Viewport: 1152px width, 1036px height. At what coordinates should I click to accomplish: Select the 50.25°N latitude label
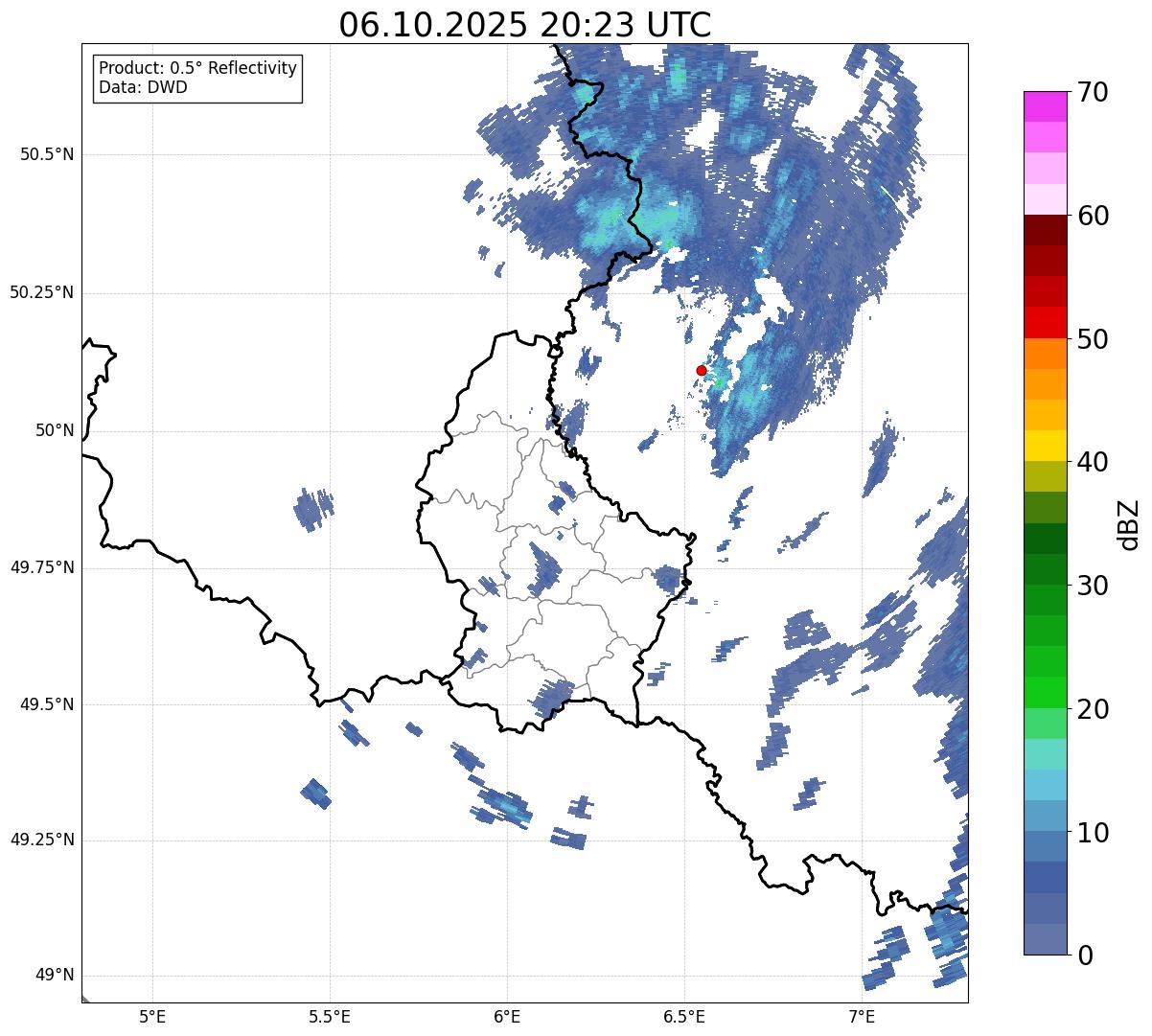point(42,292)
